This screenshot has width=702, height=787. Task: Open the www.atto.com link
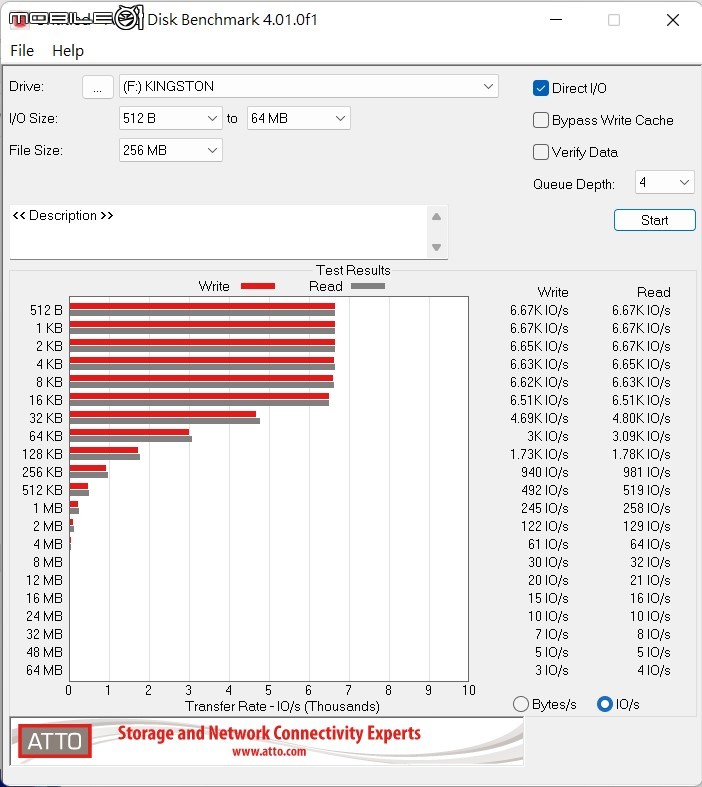point(269,751)
